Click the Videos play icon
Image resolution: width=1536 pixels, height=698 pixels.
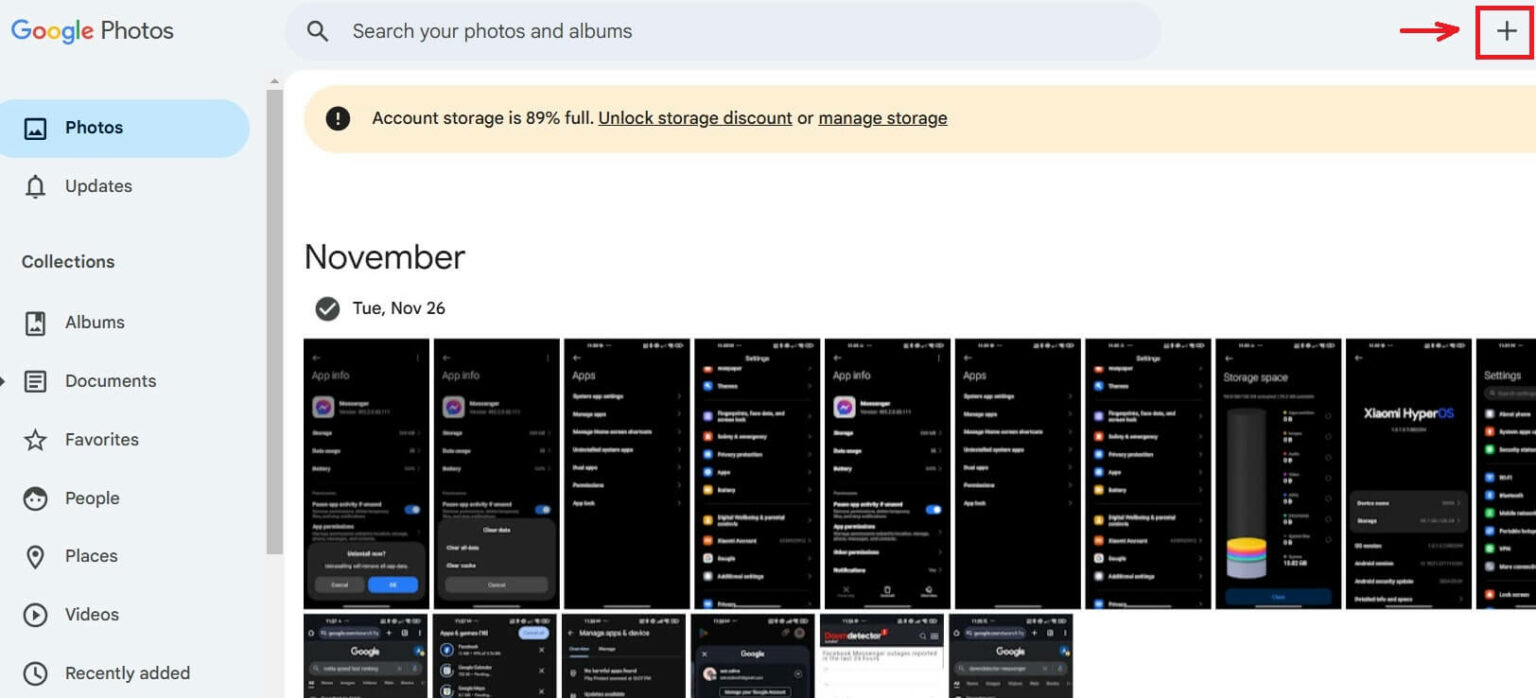(x=35, y=615)
